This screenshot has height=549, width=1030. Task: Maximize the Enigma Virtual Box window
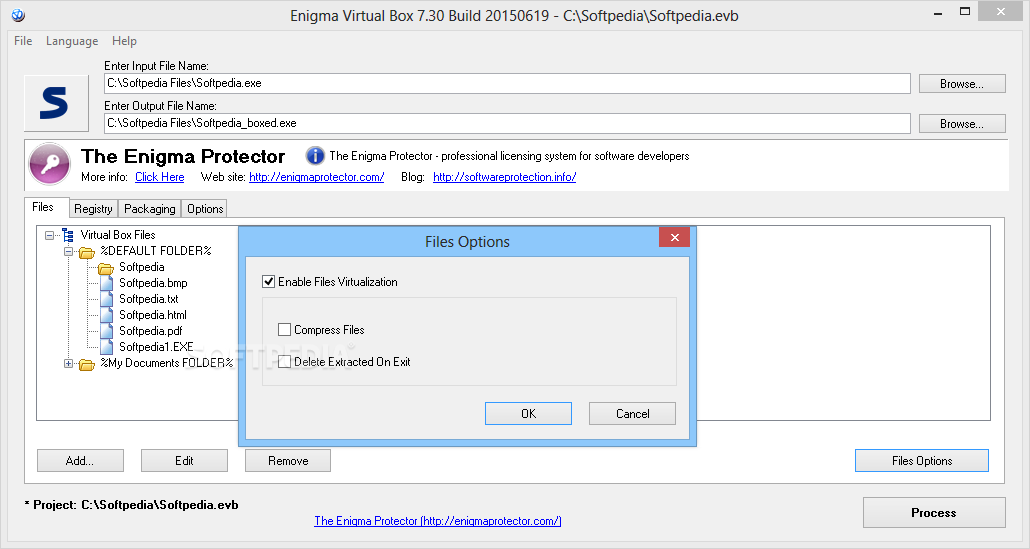coord(964,11)
